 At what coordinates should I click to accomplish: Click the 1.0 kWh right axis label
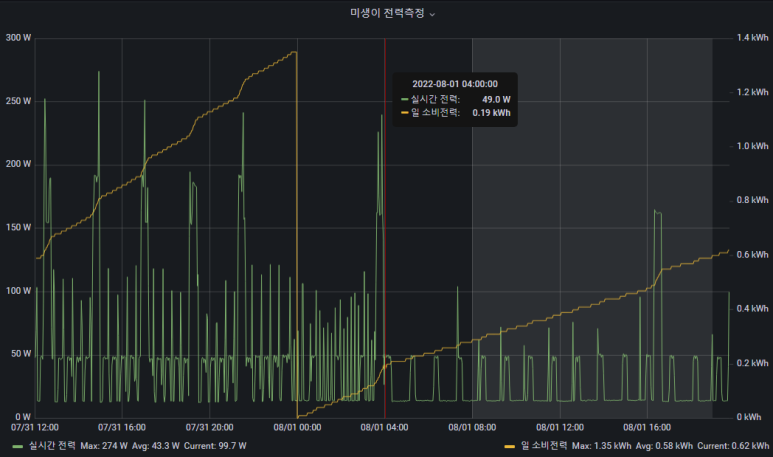(x=752, y=146)
